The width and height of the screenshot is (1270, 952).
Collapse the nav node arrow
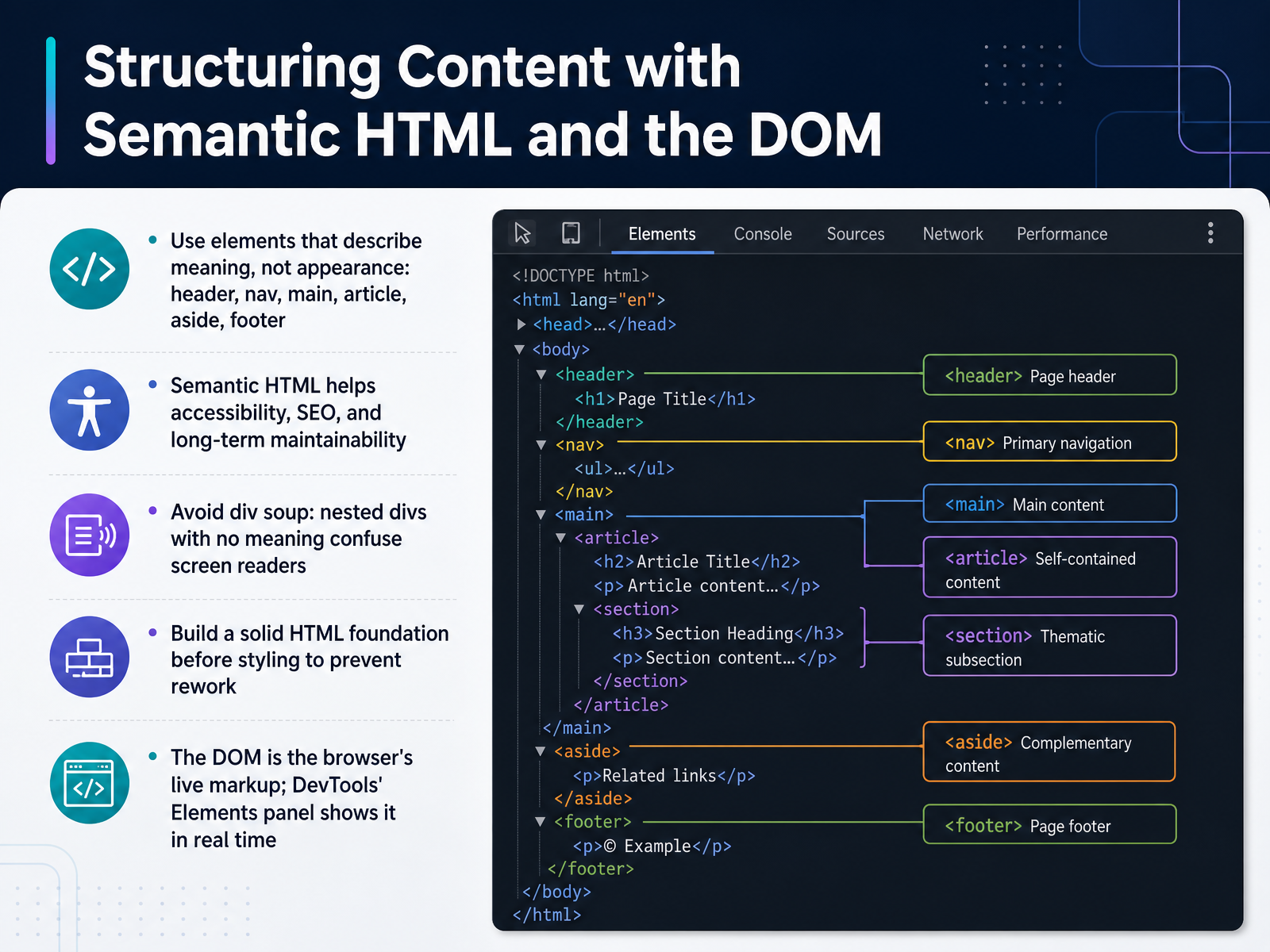(541, 445)
